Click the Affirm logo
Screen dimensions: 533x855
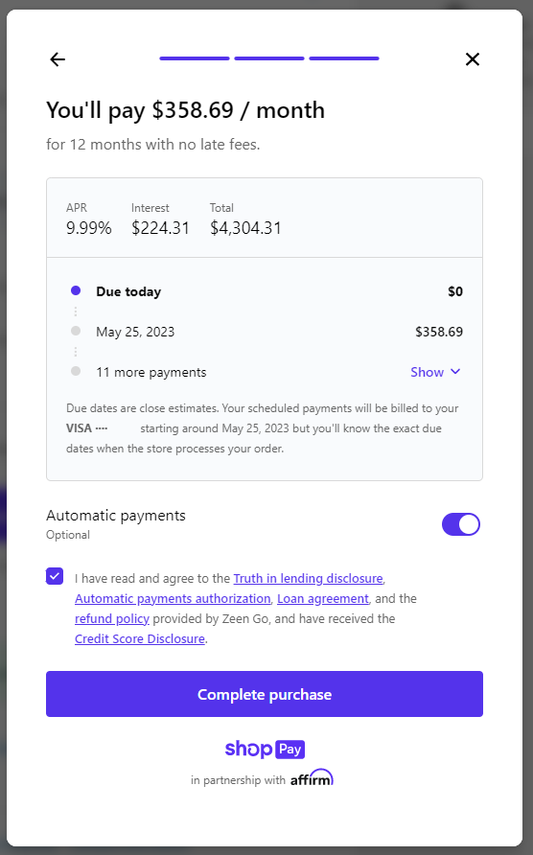[x=312, y=778]
